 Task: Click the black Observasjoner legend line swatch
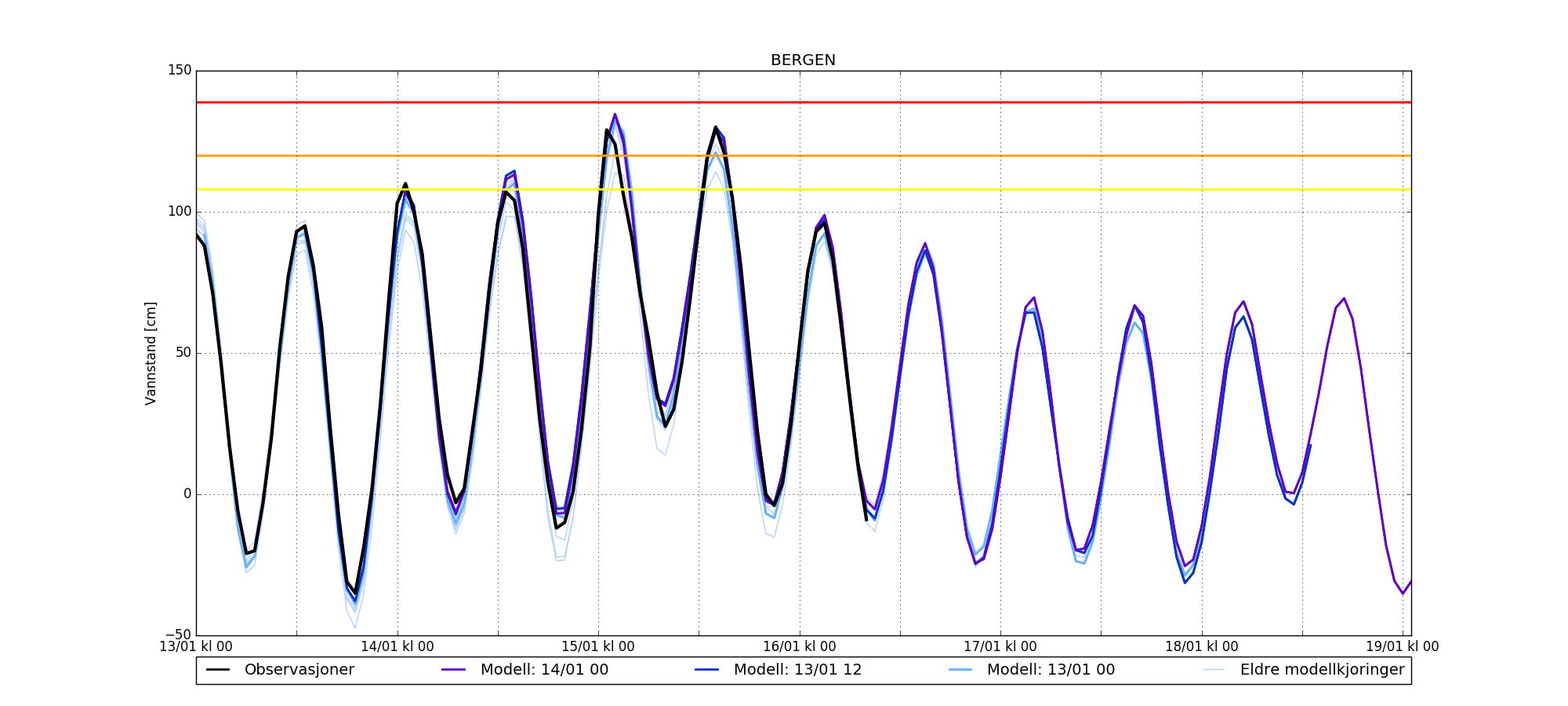218,670
